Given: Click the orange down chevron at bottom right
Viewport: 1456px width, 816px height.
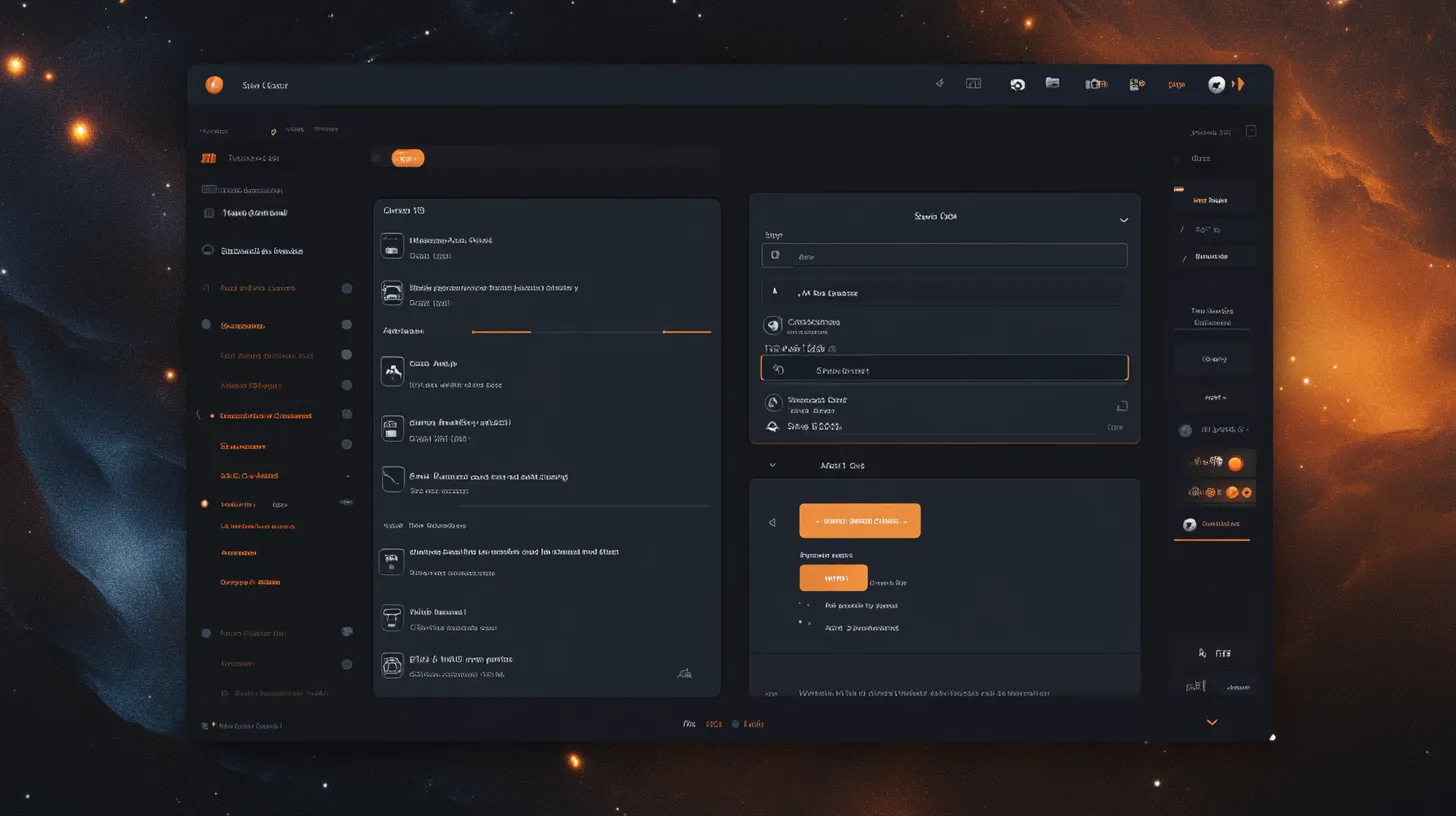Looking at the screenshot, I should 1212,722.
